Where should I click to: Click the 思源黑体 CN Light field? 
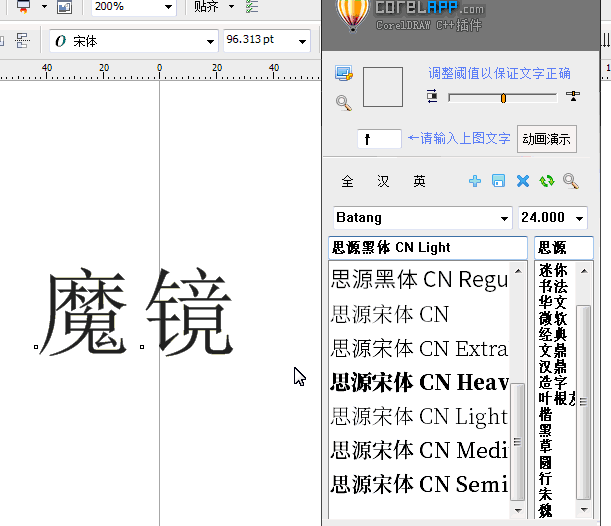pos(428,248)
